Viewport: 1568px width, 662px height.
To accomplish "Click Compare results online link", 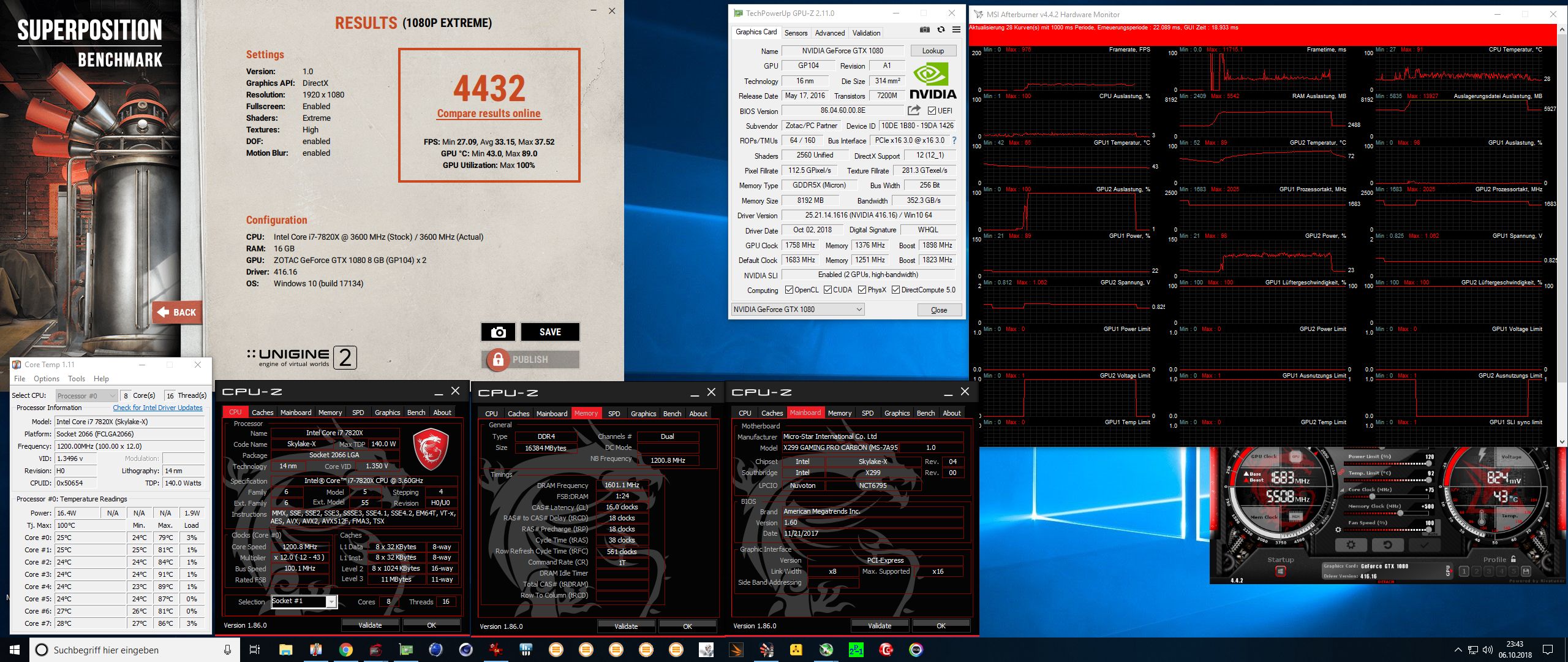I will coord(489,113).
